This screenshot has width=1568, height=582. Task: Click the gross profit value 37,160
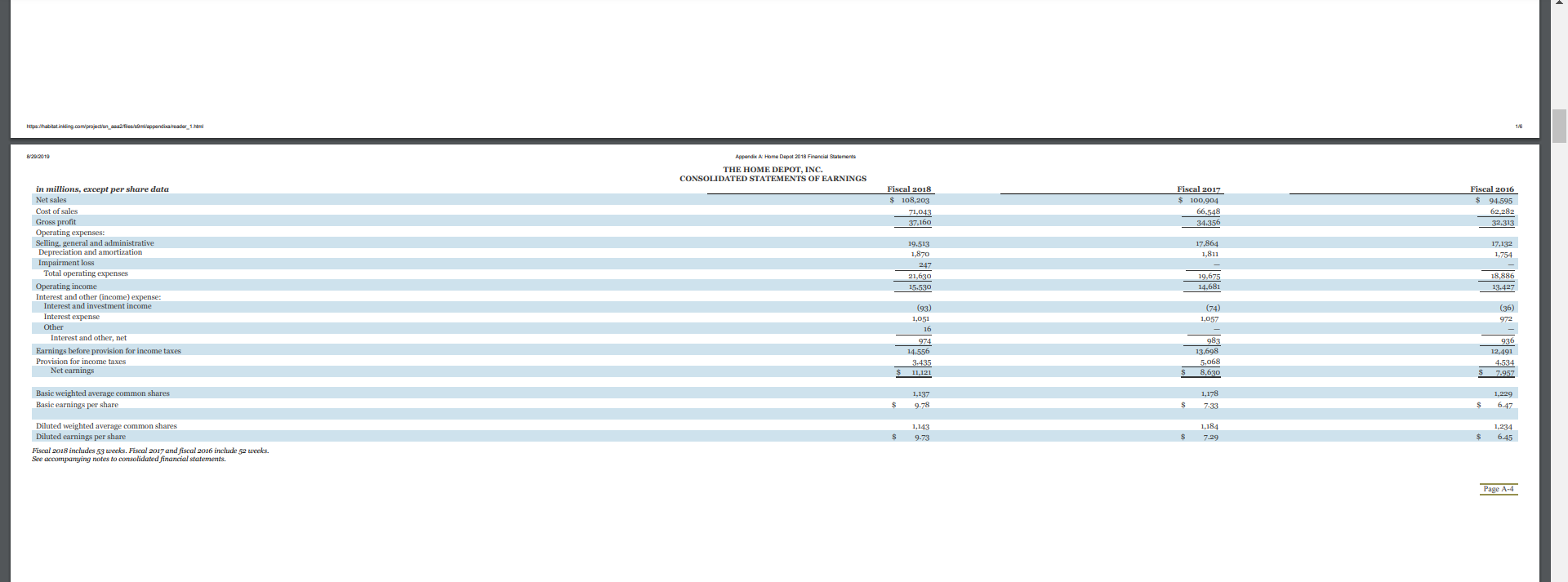[x=920, y=222]
